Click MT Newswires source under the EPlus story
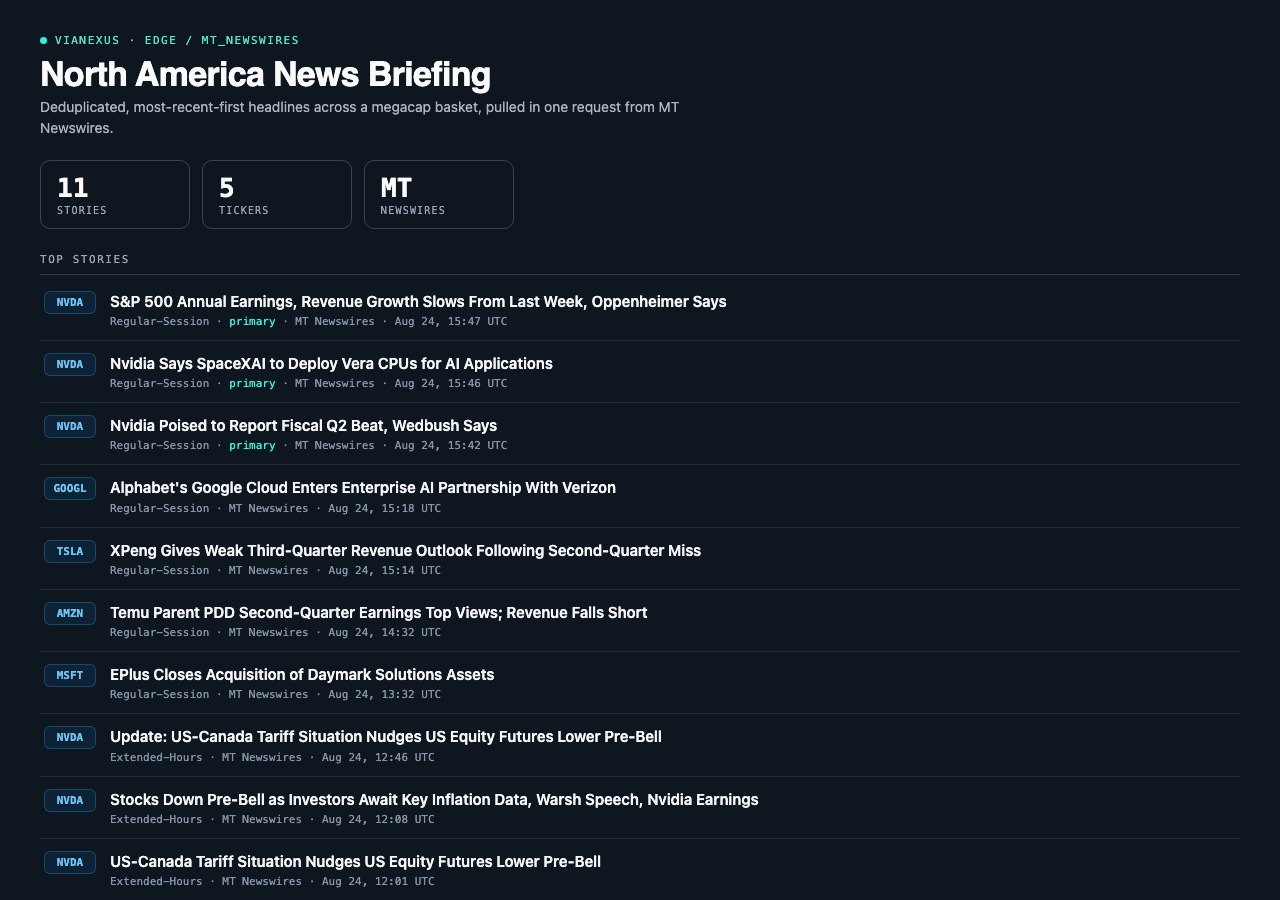Image resolution: width=1280 pixels, height=900 pixels. (x=269, y=695)
